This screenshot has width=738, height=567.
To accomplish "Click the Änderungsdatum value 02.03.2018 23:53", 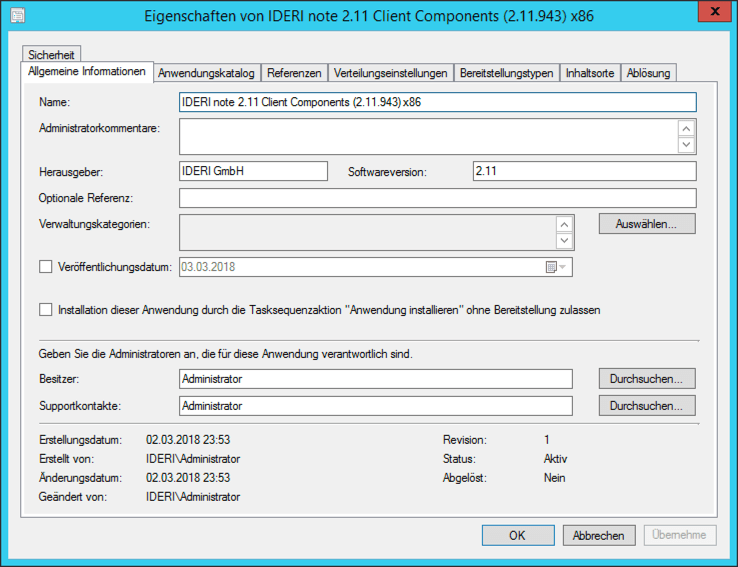I will click(188, 478).
